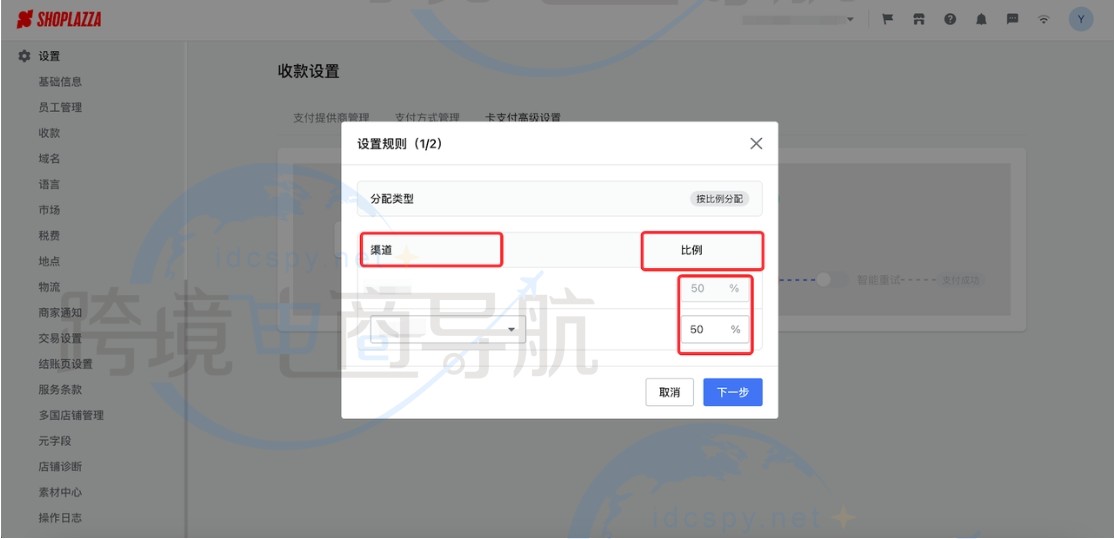This screenshot has width=1115, height=539.
Task: Click the 设置规则 (1/2) dialog title
Action: pos(400,144)
